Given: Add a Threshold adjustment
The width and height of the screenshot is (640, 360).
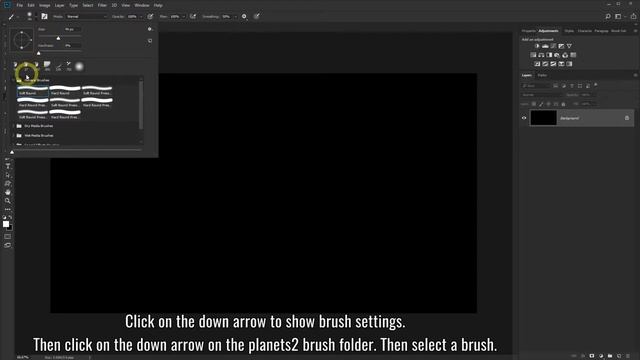Looking at the screenshot, I should [x=553, y=64].
